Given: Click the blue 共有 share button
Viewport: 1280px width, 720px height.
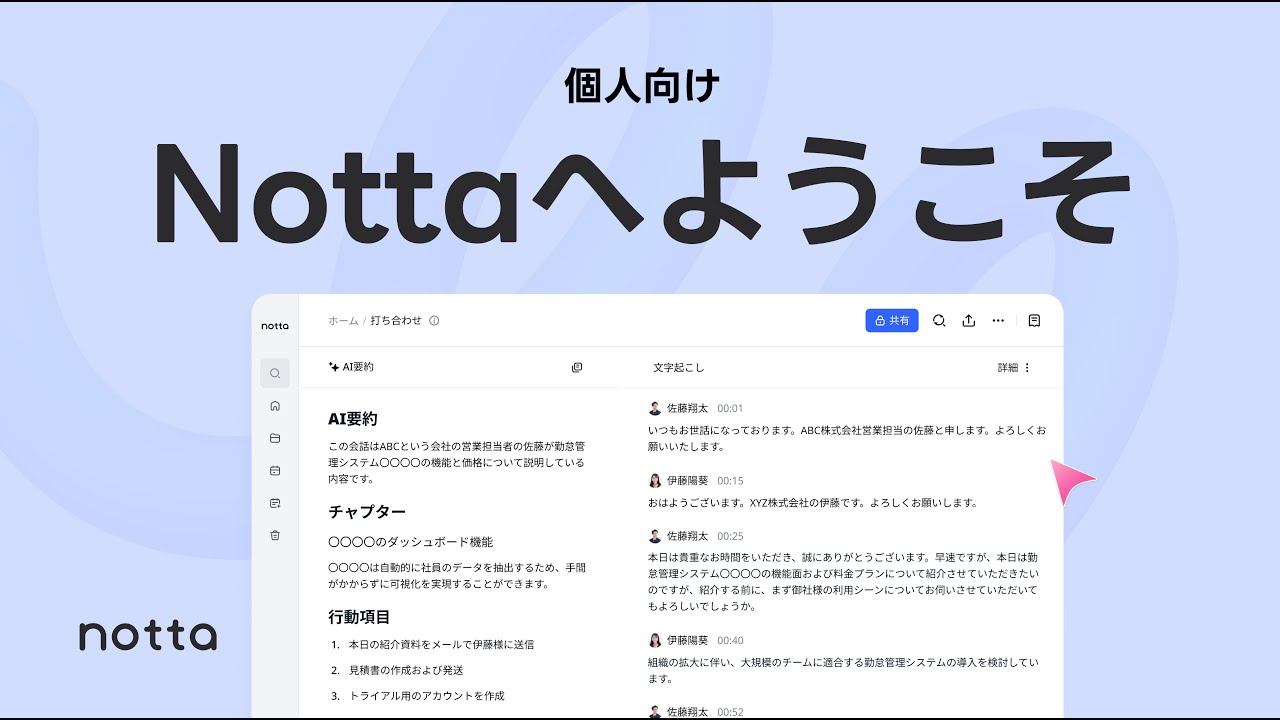Looking at the screenshot, I should pyautogui.click(x=892, y=320).
